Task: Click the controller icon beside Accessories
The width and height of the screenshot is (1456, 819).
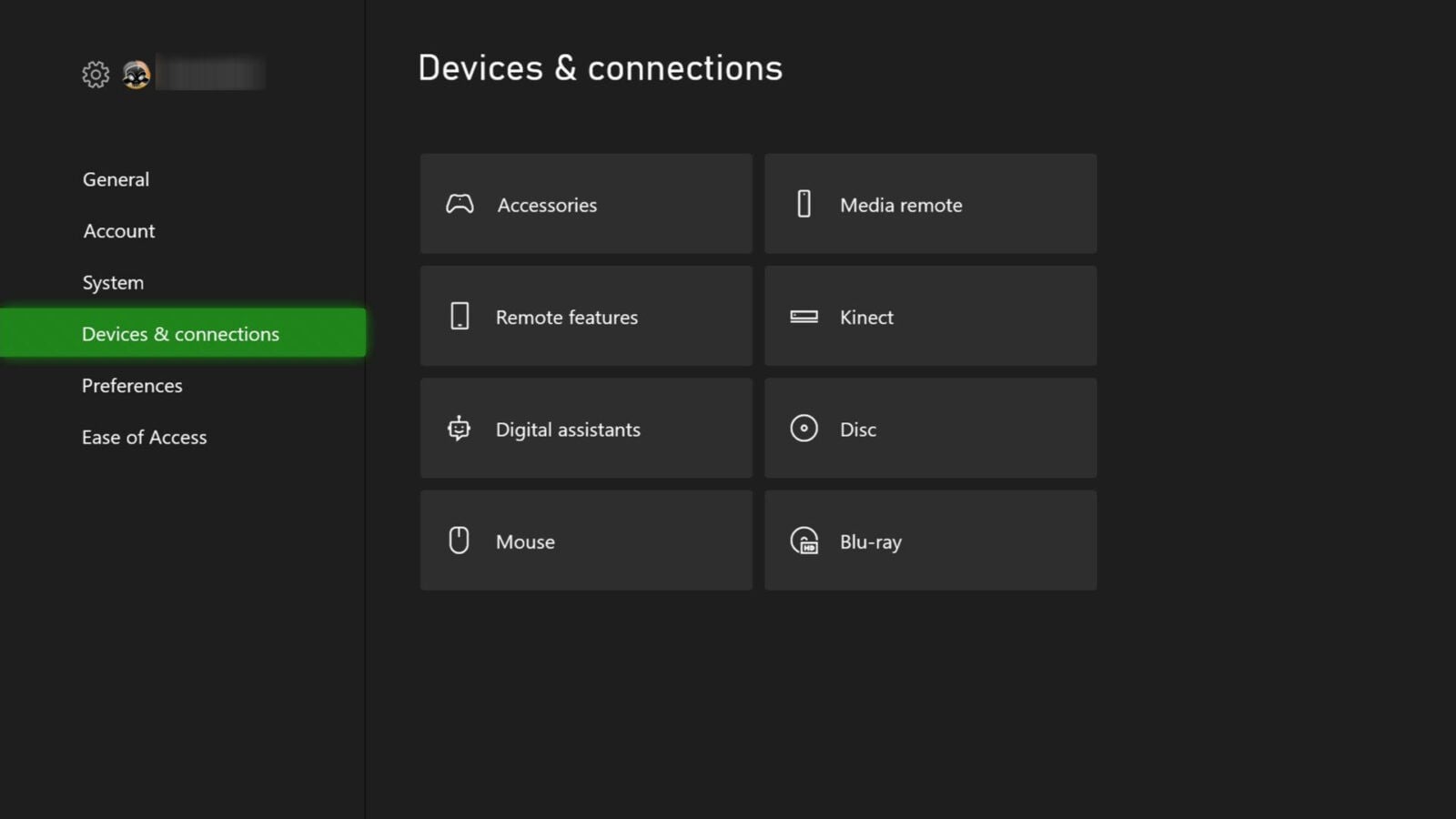Action: pyautogui.click(x=460, y=204)
